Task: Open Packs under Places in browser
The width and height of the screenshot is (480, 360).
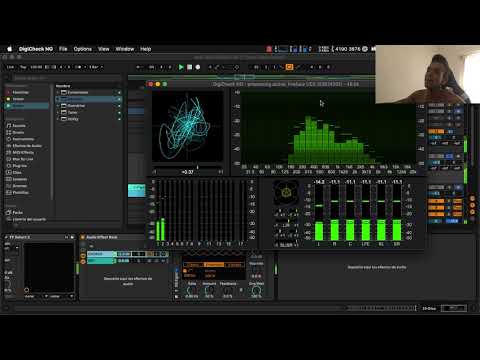Action: 15,212
